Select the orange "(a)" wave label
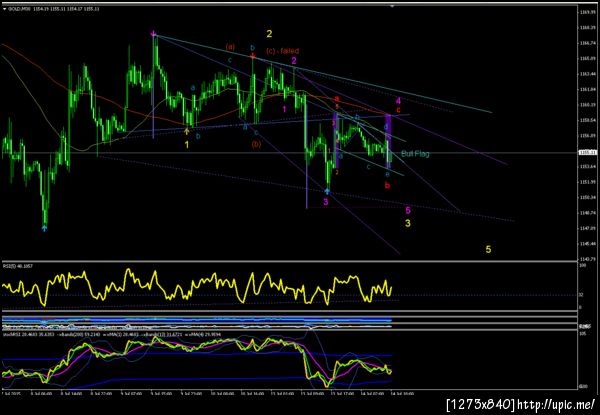600x415 pixels. tap(230, 47)
